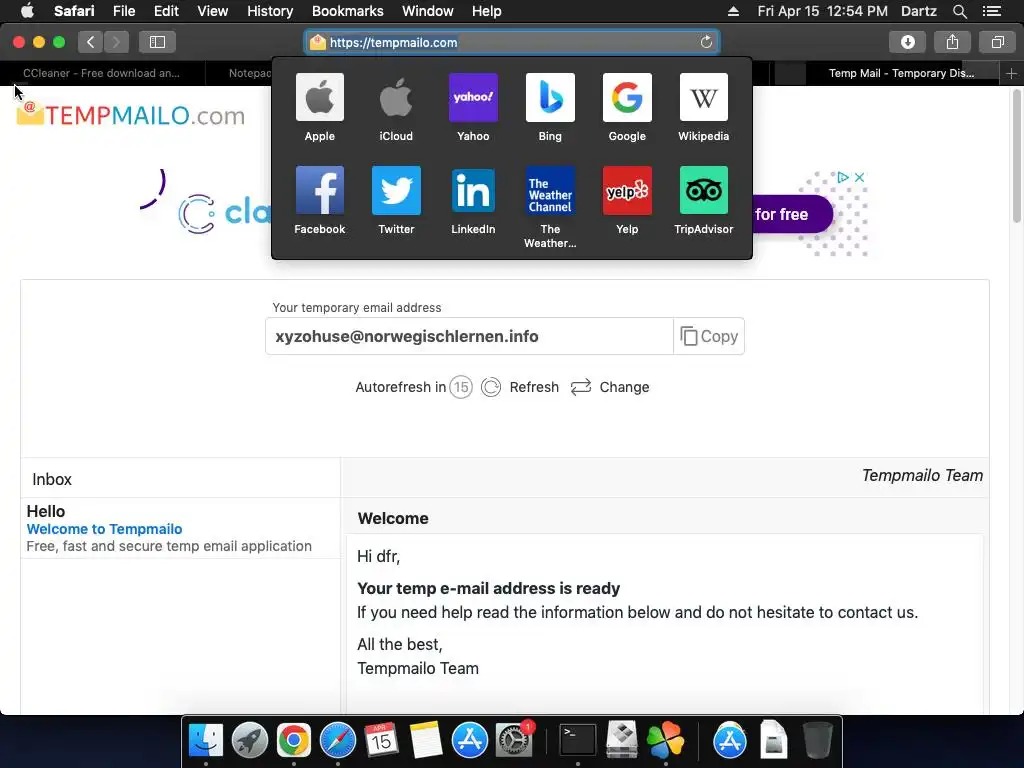Open the Google favorite site
Image resolution: width=1024 pixels, height=768 pixels.
point(627,108)
